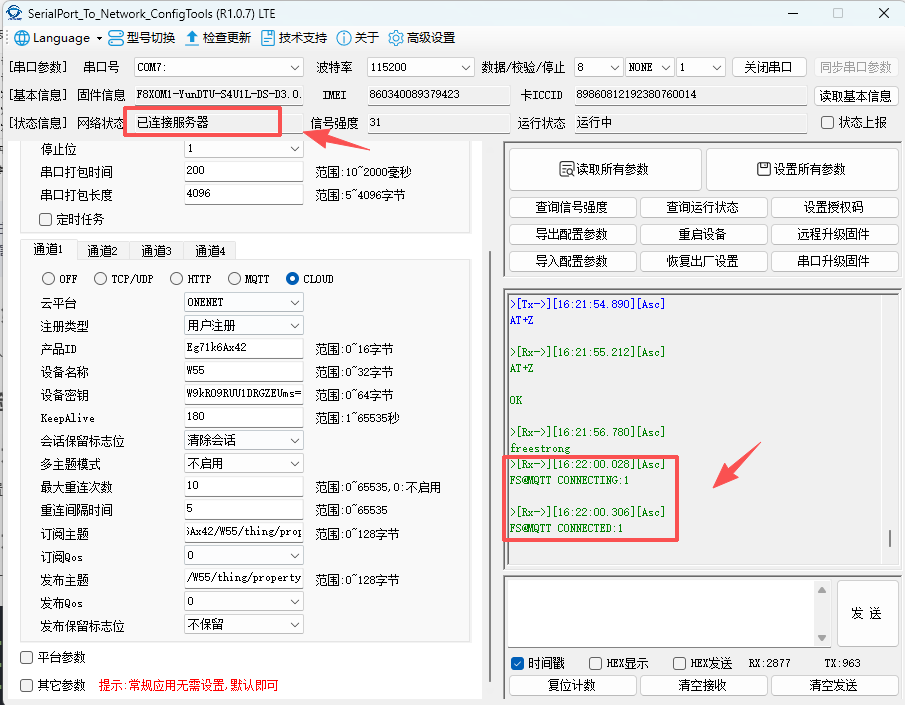Viewport: 905px width, 705px height.
Task: Select the TCP/UDP mode radio button
Action: (x=100, y=279)
